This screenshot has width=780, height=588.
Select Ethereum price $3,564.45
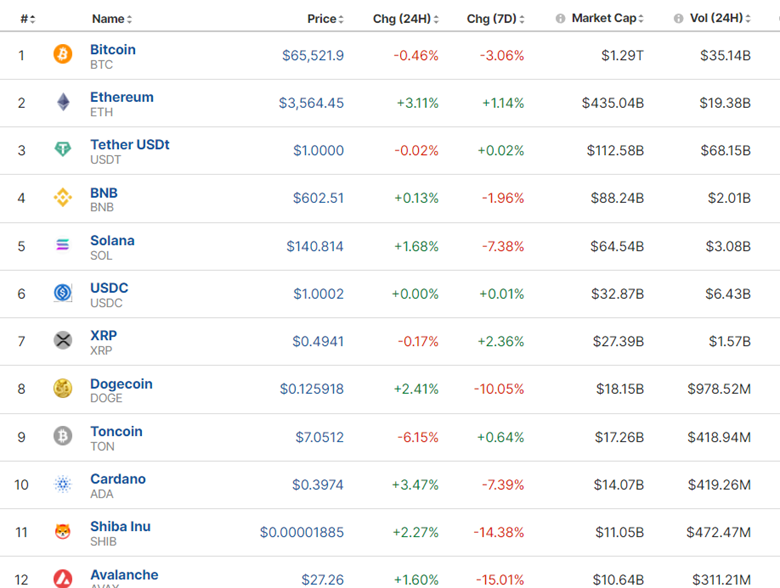point(311,103)
